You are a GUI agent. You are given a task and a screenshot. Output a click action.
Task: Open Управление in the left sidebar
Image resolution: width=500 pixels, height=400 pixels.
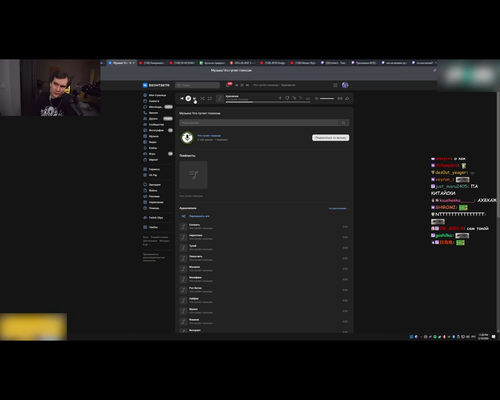(x=154, y=202)
